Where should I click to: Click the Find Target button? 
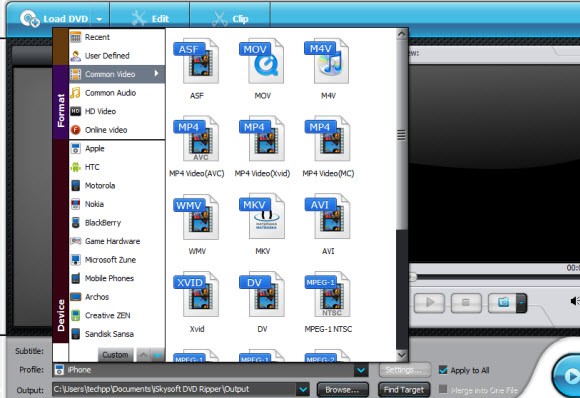click(404, 389)
